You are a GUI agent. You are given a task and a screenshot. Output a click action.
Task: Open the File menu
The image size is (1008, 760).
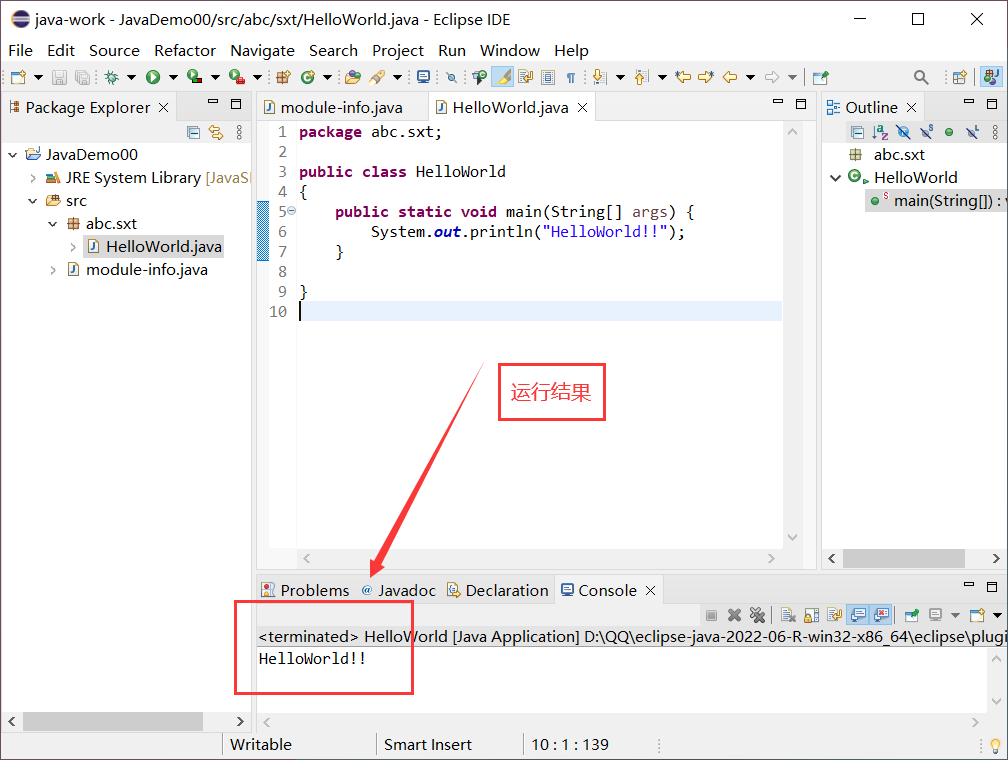[x=21, y=51]
